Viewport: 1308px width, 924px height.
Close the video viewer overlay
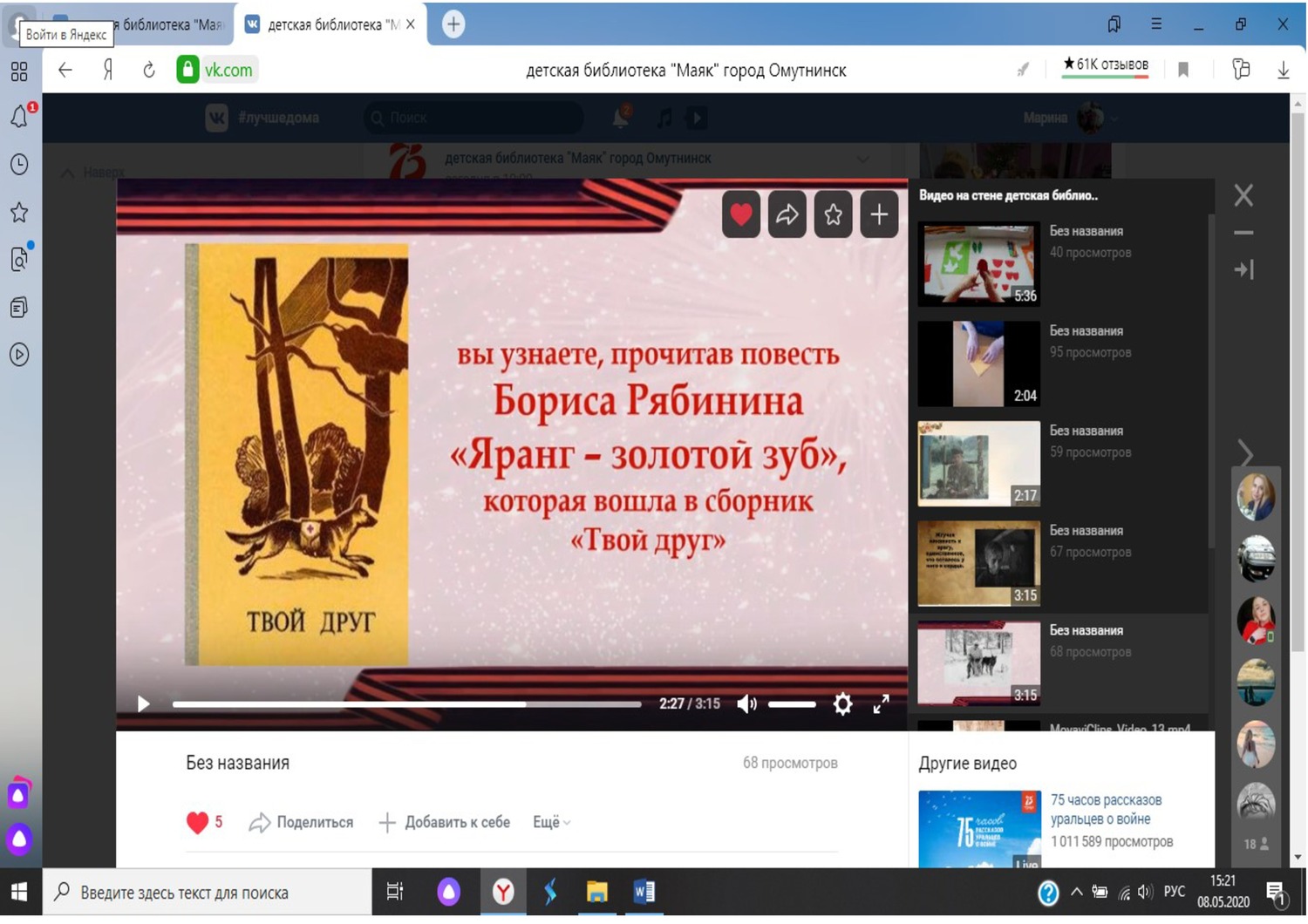[x=1243, y=195]
